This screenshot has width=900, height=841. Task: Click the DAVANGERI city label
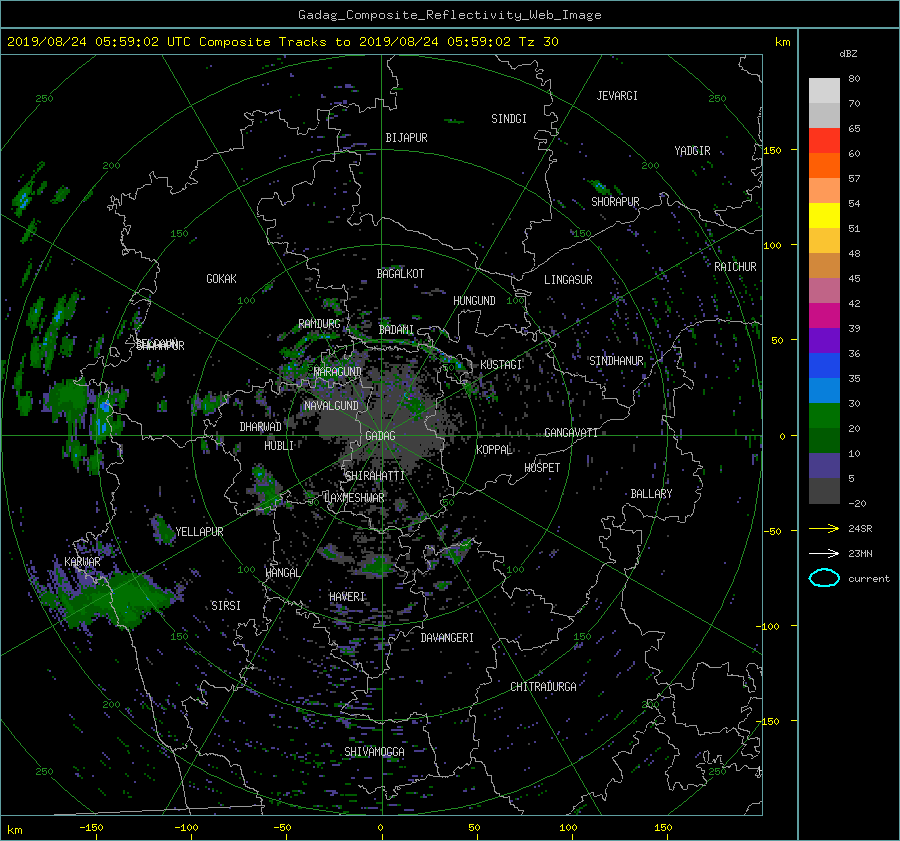pos(447,638)
